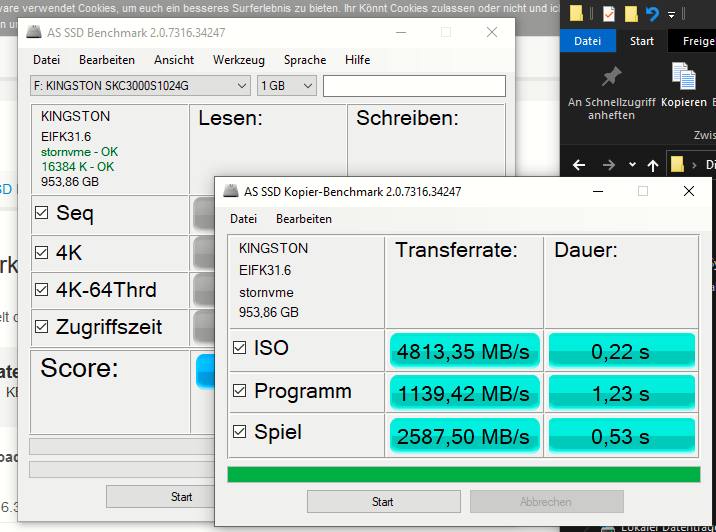Click the Programm duration 1,23 s result
The height and width of the screenshot is (532, 716).
[621, 393]
